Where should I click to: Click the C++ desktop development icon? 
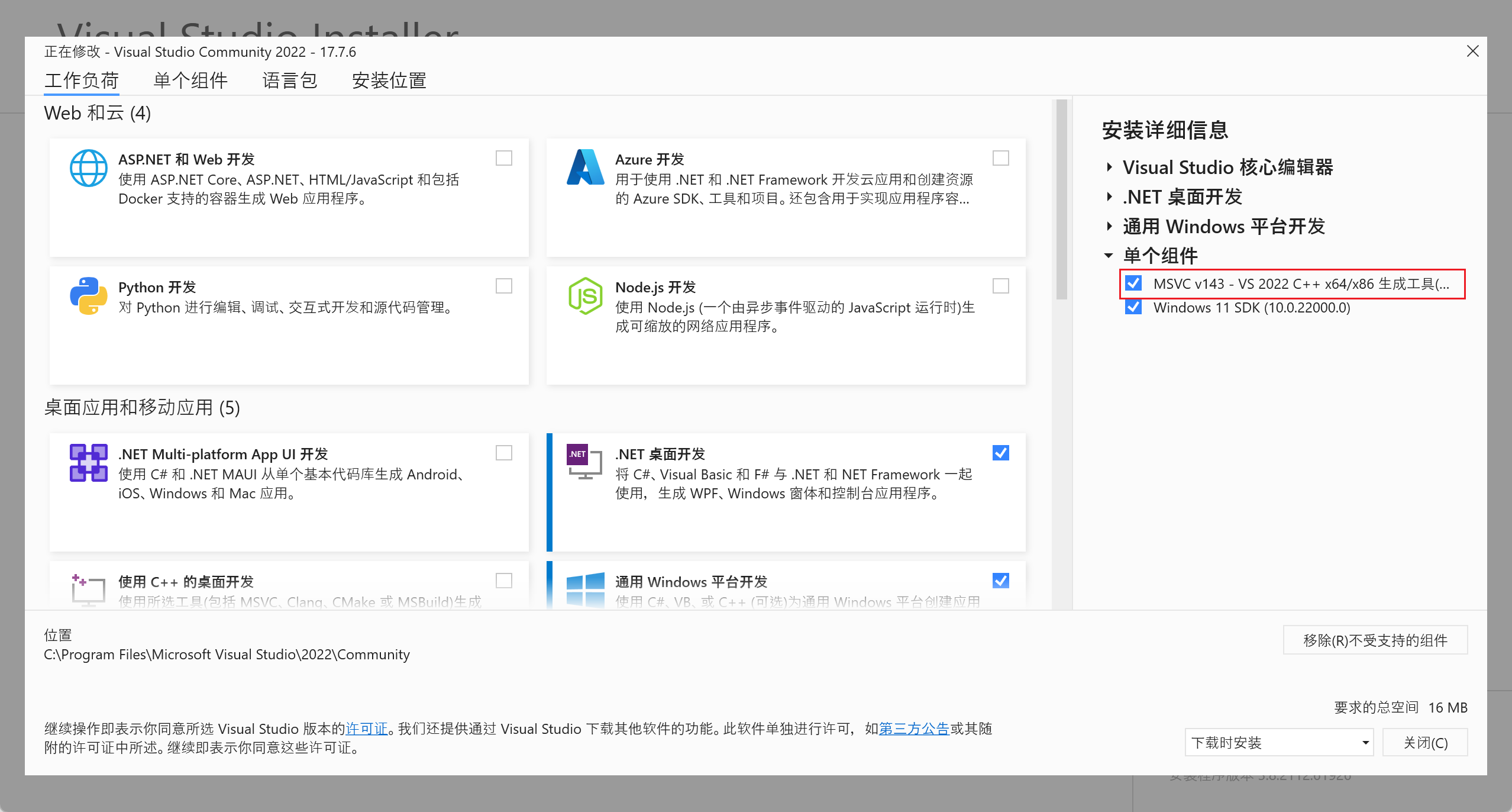pos(88,589)
